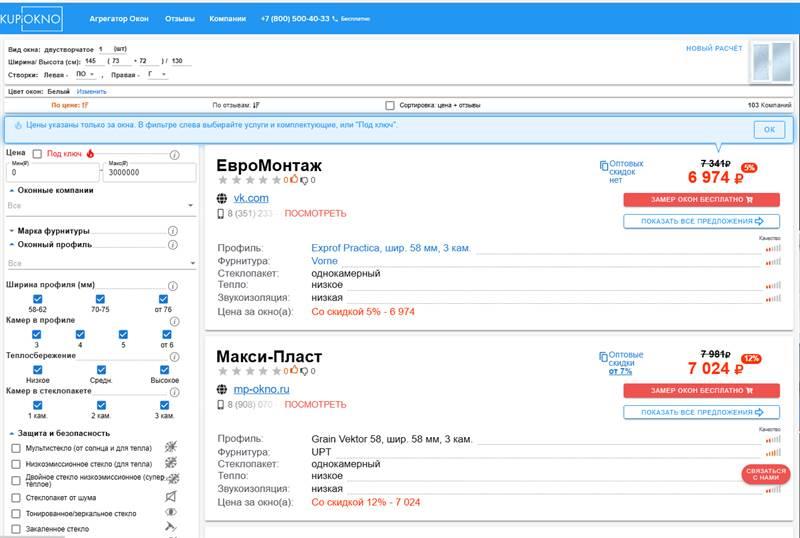Uncheck the Низкое heat-saving checkbox
800x538 pixels.
[38, 370]
